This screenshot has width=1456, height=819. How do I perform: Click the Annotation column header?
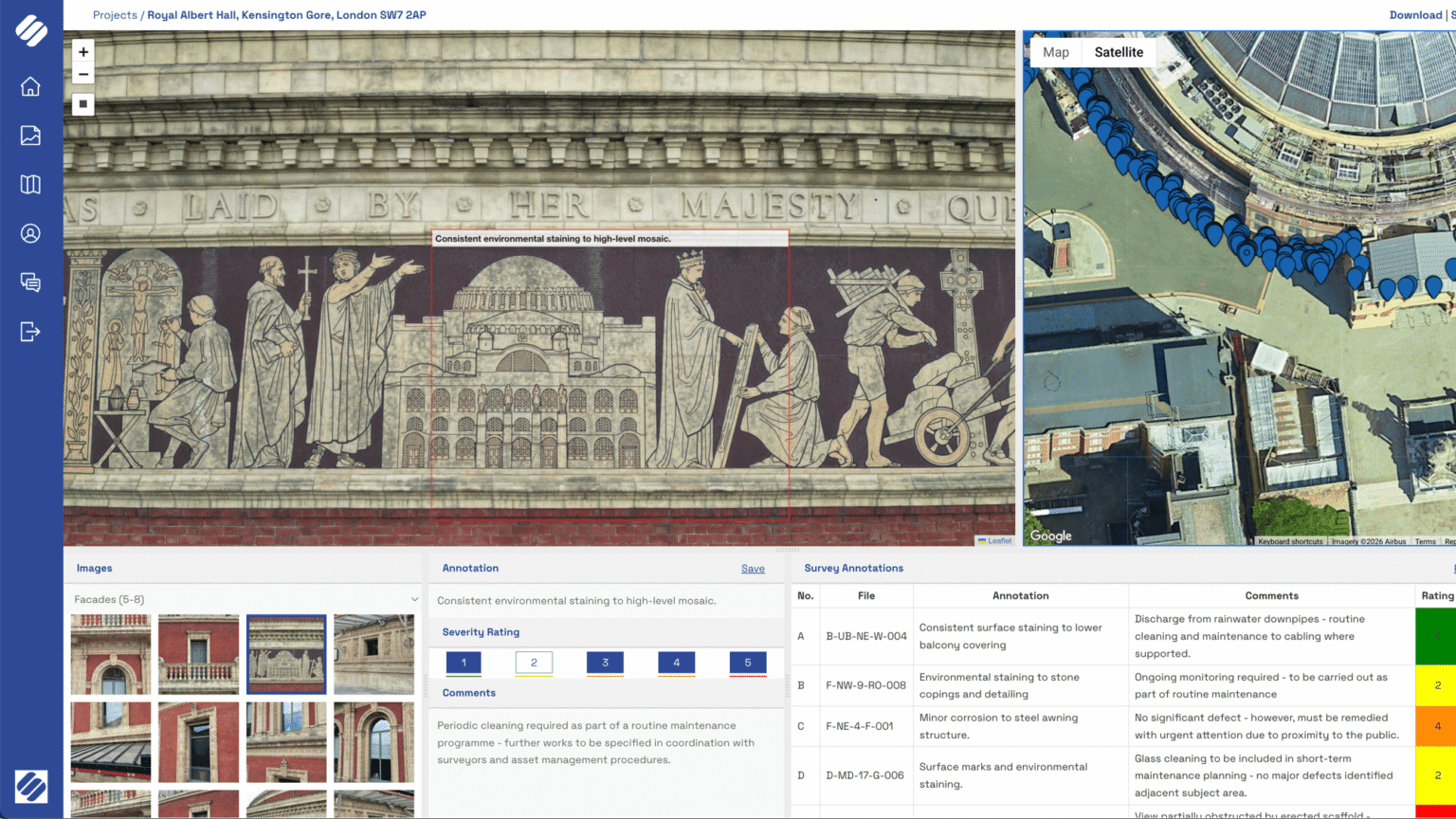[x=1021, y=596]
